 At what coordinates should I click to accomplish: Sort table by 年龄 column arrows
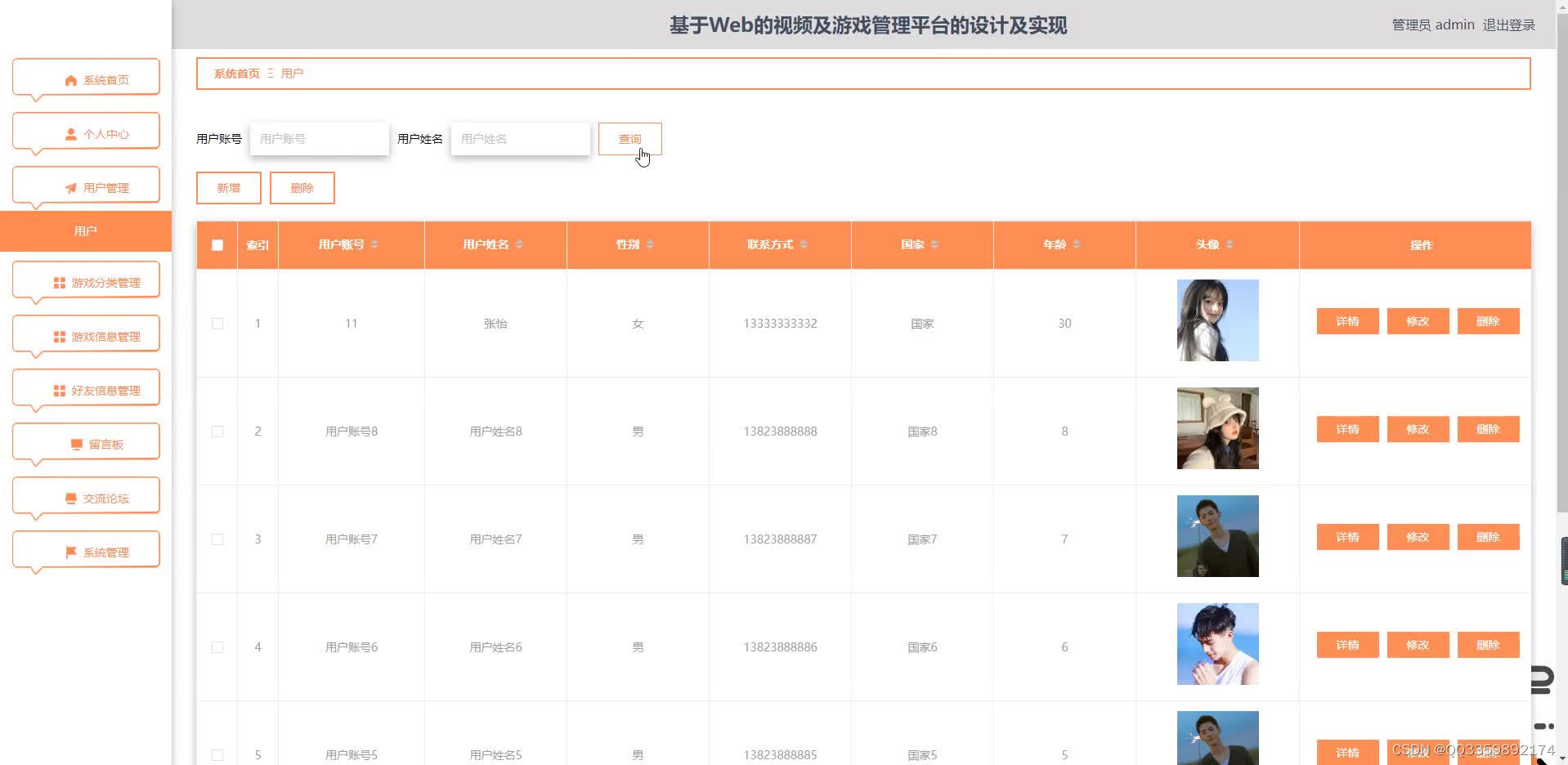pyautogui.click(x=1077, y=244)
